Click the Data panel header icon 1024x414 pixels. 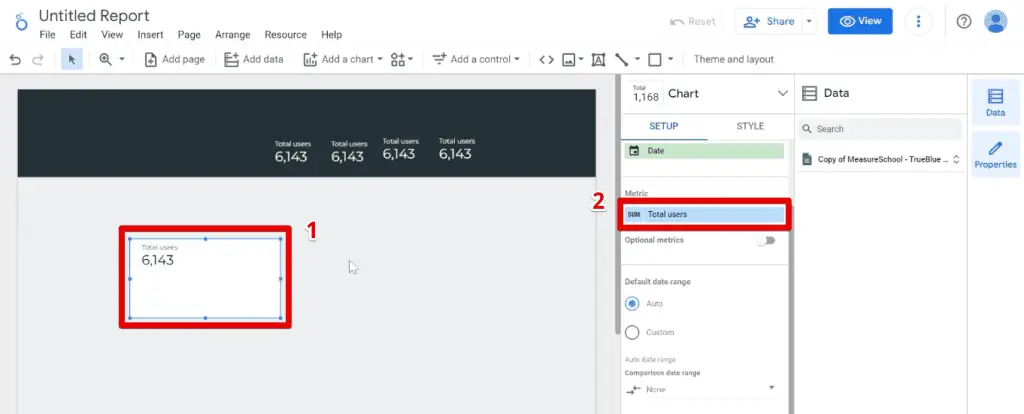pos(809,93)
